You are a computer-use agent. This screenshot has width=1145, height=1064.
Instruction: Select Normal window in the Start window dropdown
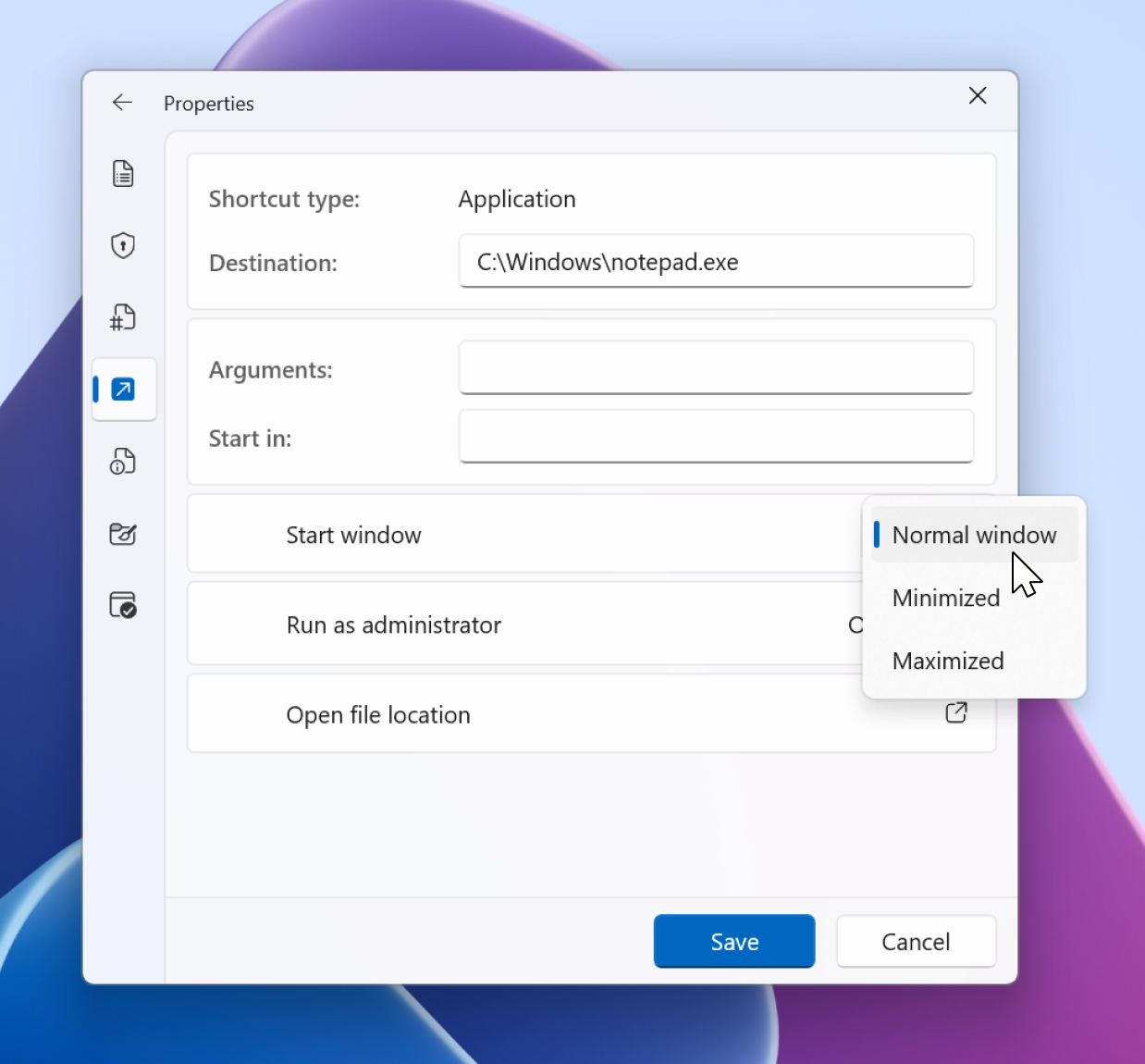(973, 535)
